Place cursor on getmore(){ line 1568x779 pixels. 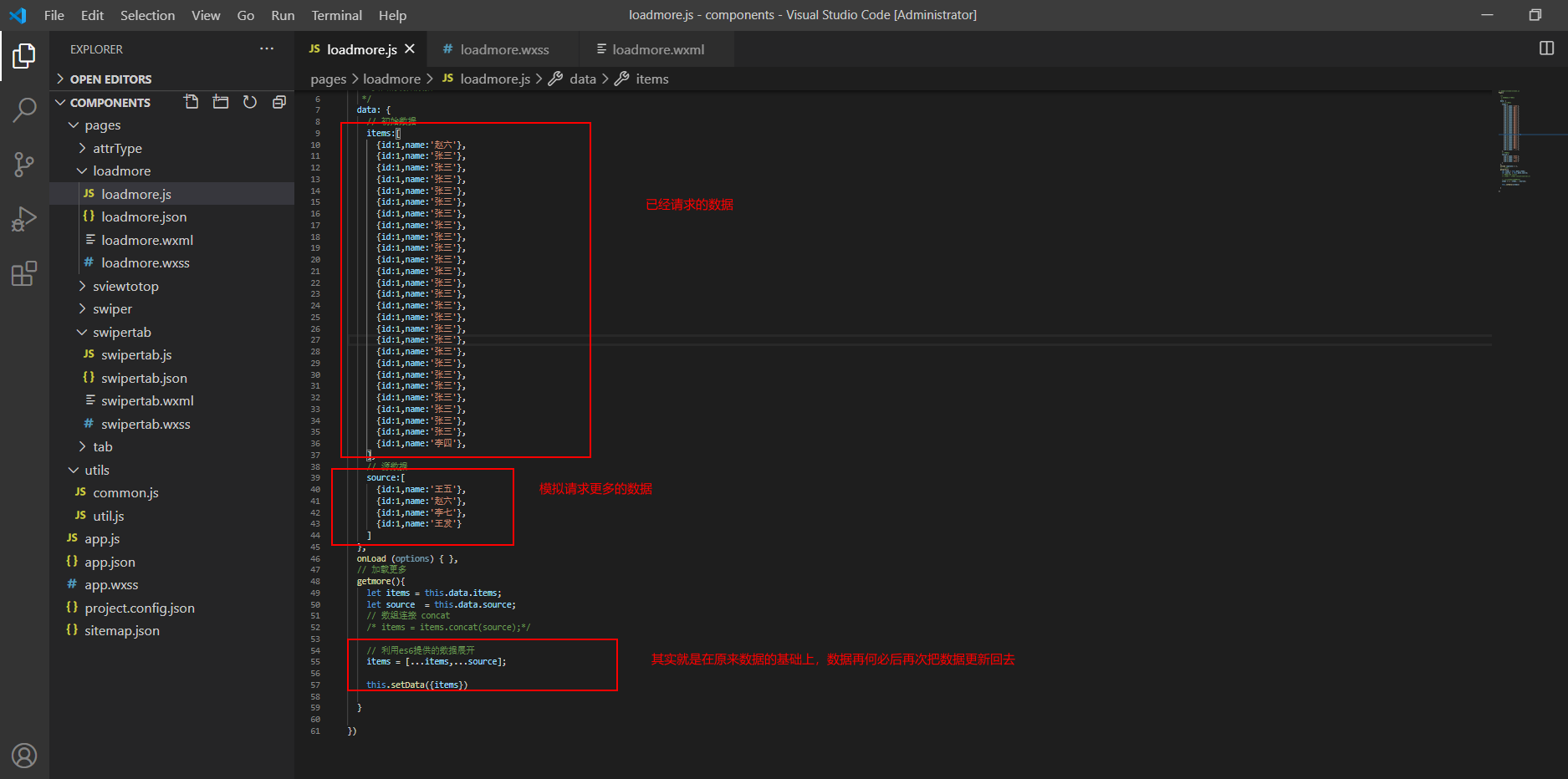click(381, 582)
